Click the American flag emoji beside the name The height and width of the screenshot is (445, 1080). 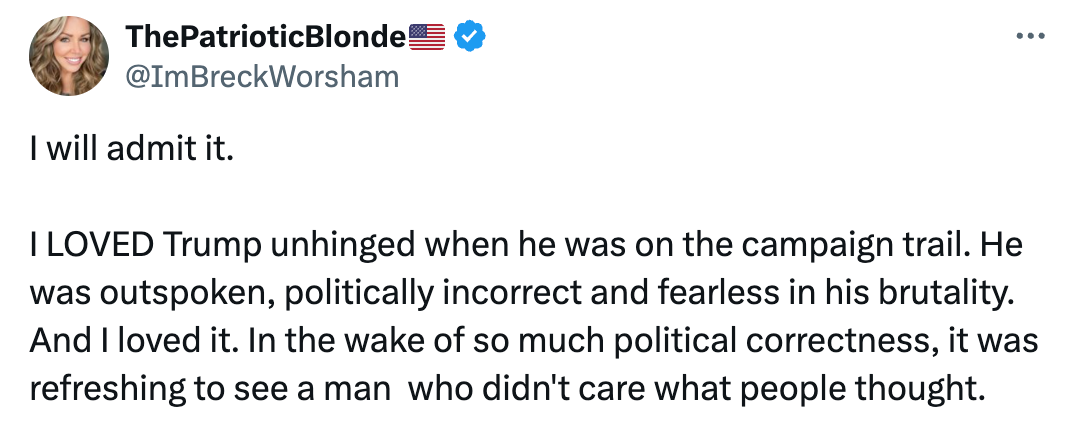pos(427,37)
